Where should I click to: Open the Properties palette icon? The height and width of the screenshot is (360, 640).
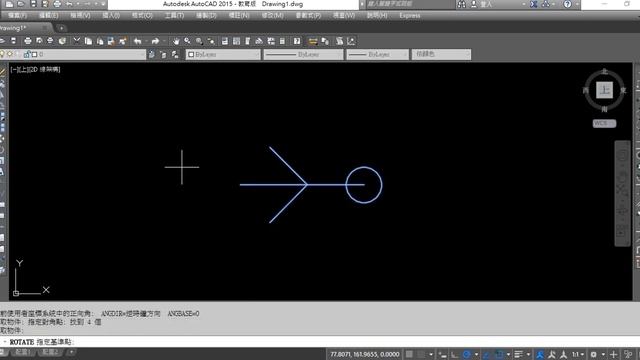point(225,41)
